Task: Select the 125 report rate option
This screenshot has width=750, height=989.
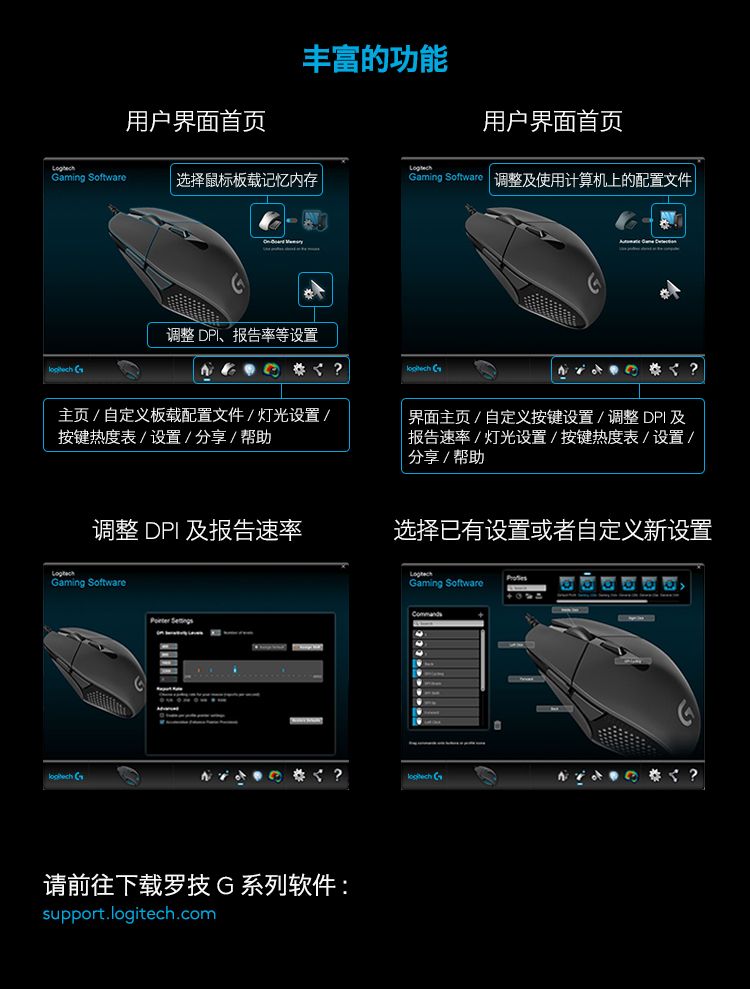Action: pos(162,700)
